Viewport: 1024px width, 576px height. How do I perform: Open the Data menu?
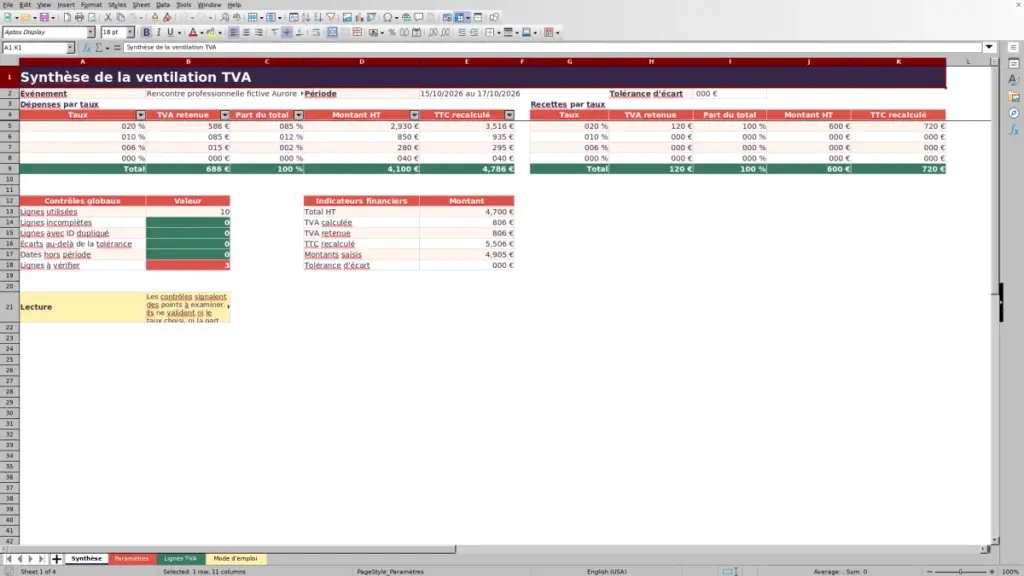pyautogui.click(x=163, y=5)
